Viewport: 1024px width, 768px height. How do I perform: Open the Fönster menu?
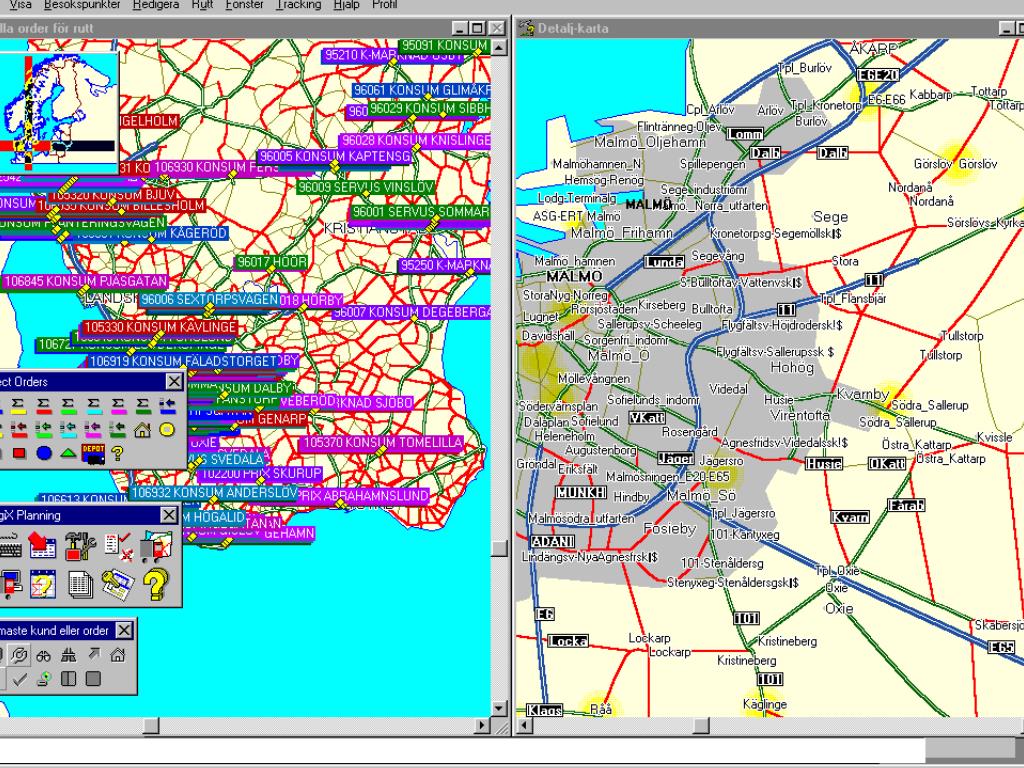(244, 5)
